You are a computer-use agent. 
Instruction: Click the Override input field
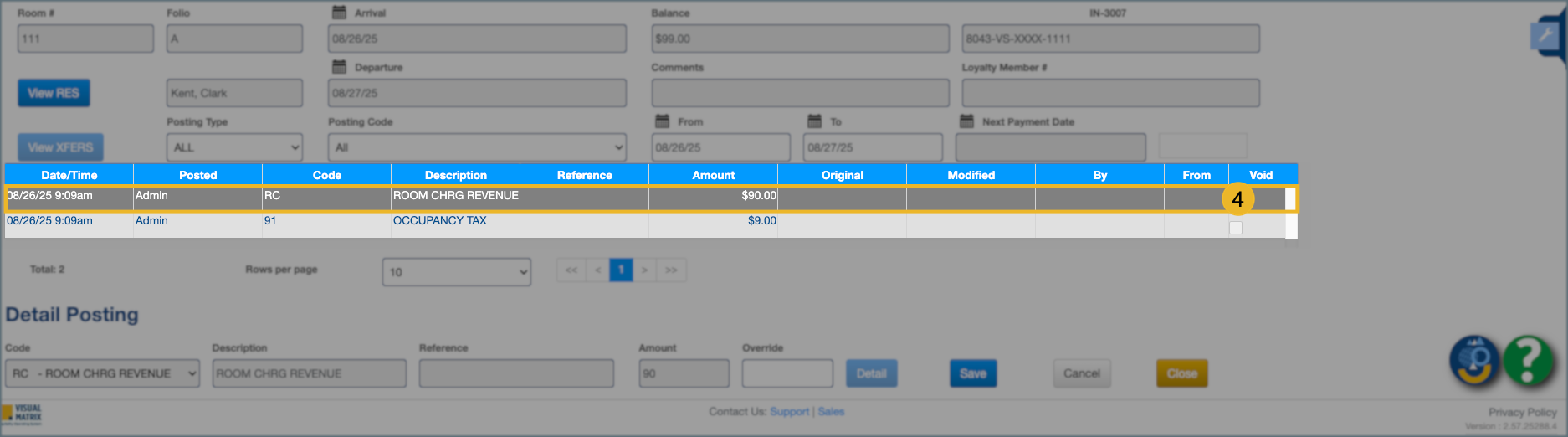tap(787, 373)
